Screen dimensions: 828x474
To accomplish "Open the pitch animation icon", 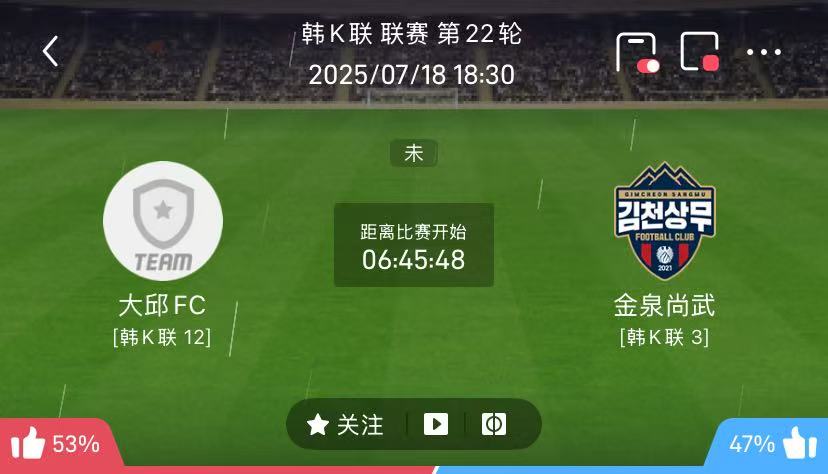I will click(494, 424).
